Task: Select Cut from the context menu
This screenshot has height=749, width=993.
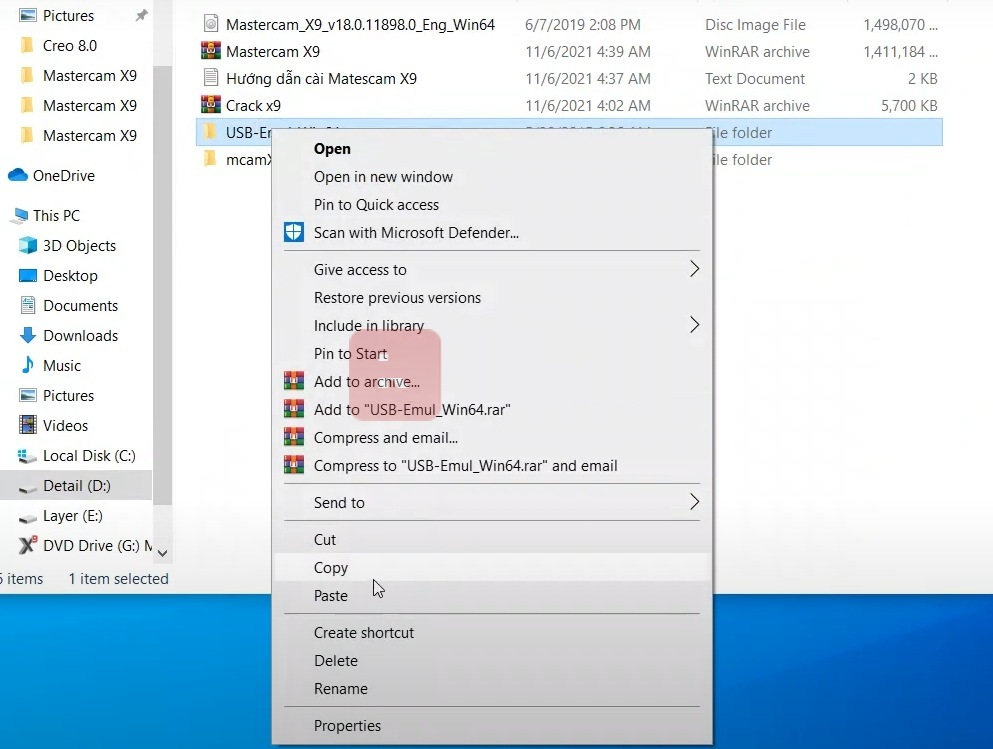Action: point(325,539)
